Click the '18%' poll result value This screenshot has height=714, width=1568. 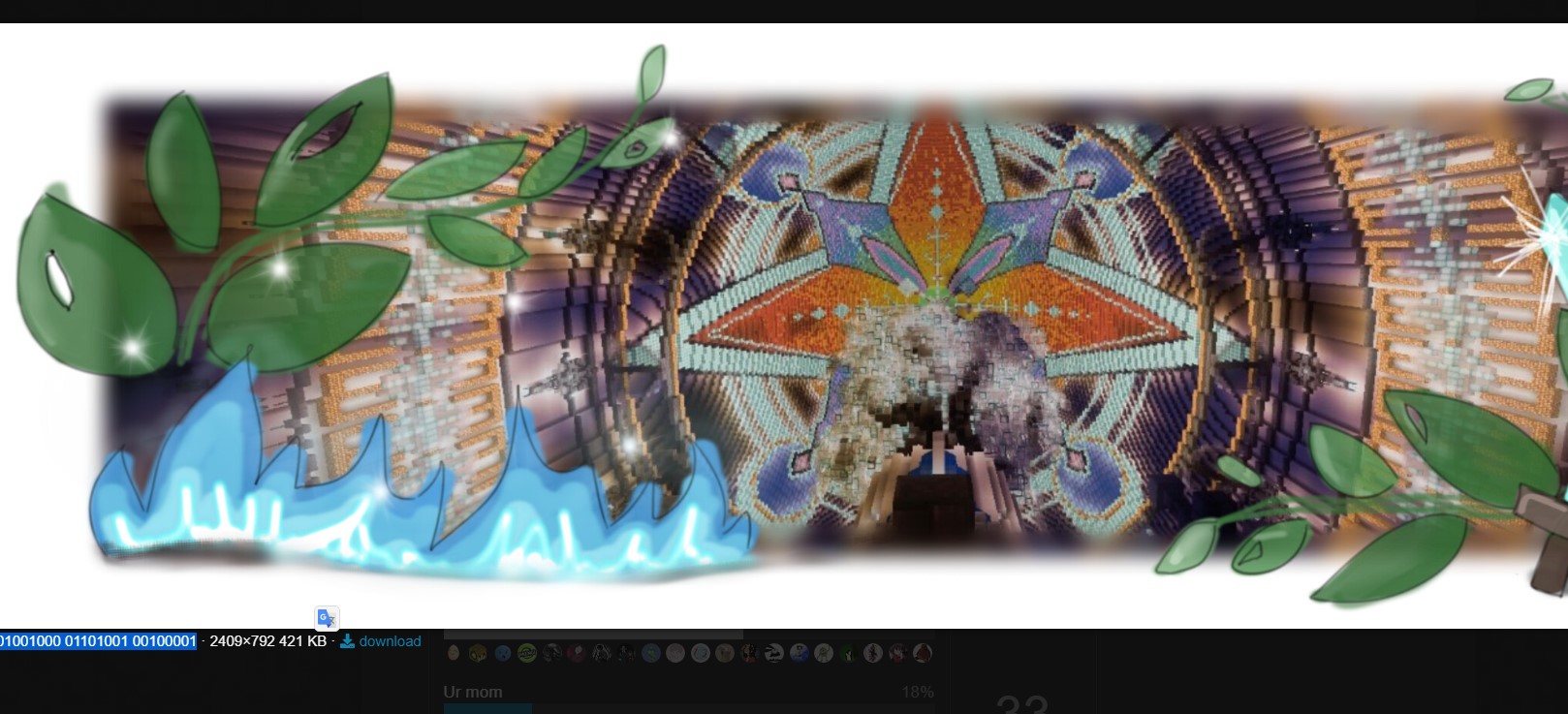[918, 692]
